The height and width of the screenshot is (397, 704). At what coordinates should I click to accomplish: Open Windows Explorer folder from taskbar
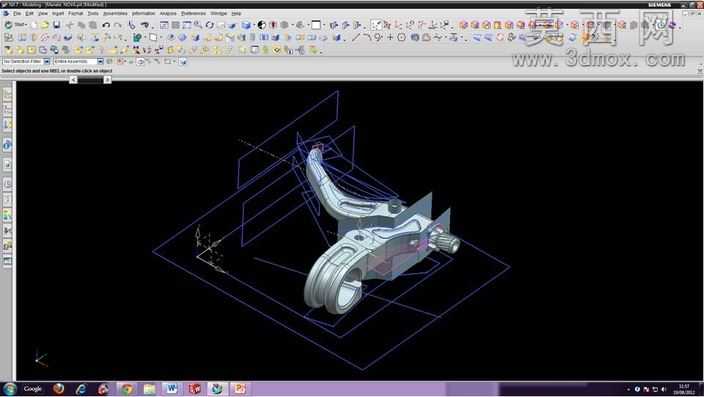[149, 389]
